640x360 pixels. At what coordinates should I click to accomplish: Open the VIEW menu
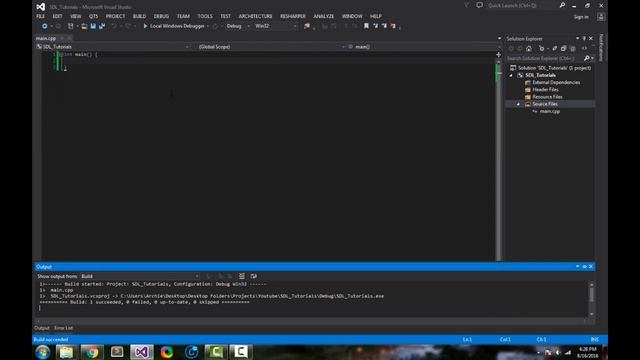[76, 16]
